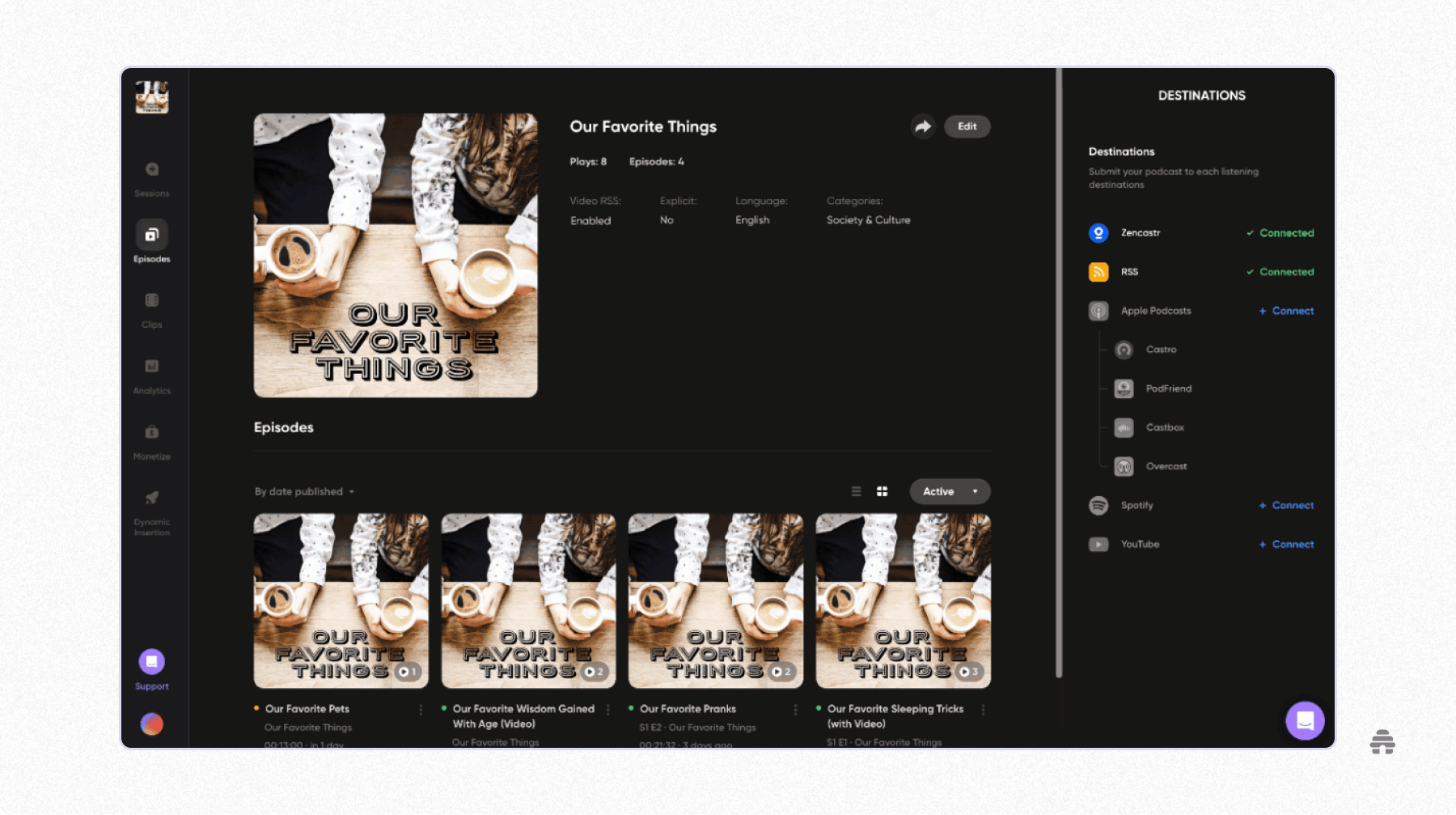Viewport: 1456px width, 815px height.
Task: Click the Spotify destination icon
Action: pos(1098,505)
